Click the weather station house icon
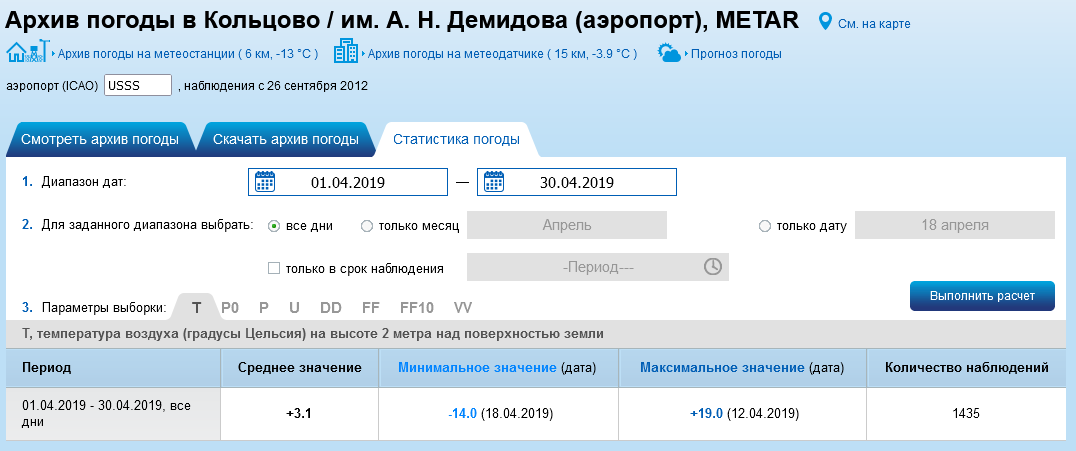 coord(27,53)
